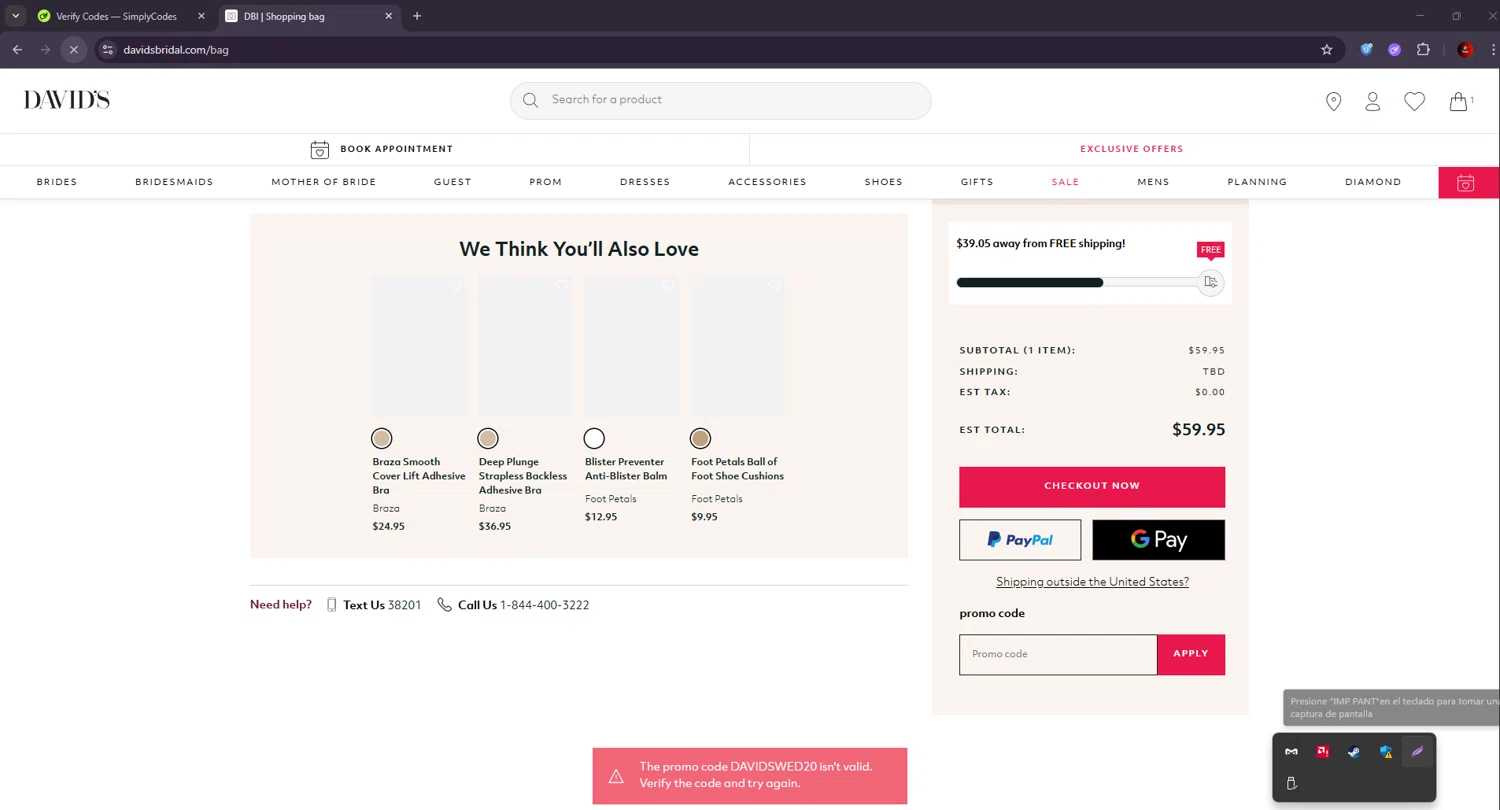Open the Accessories menu
The width and height of the screenshot is (1500, 810).
[767, 182]
